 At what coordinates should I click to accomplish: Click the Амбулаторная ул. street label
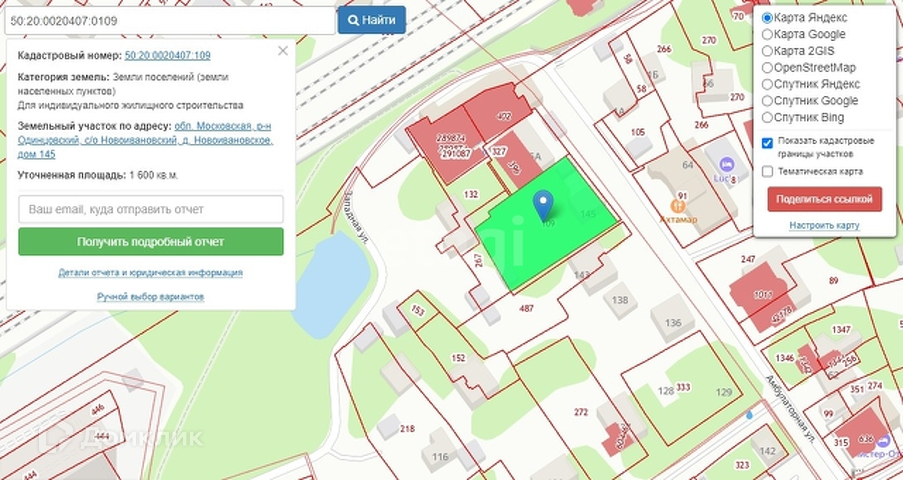(x=791, y=409)
